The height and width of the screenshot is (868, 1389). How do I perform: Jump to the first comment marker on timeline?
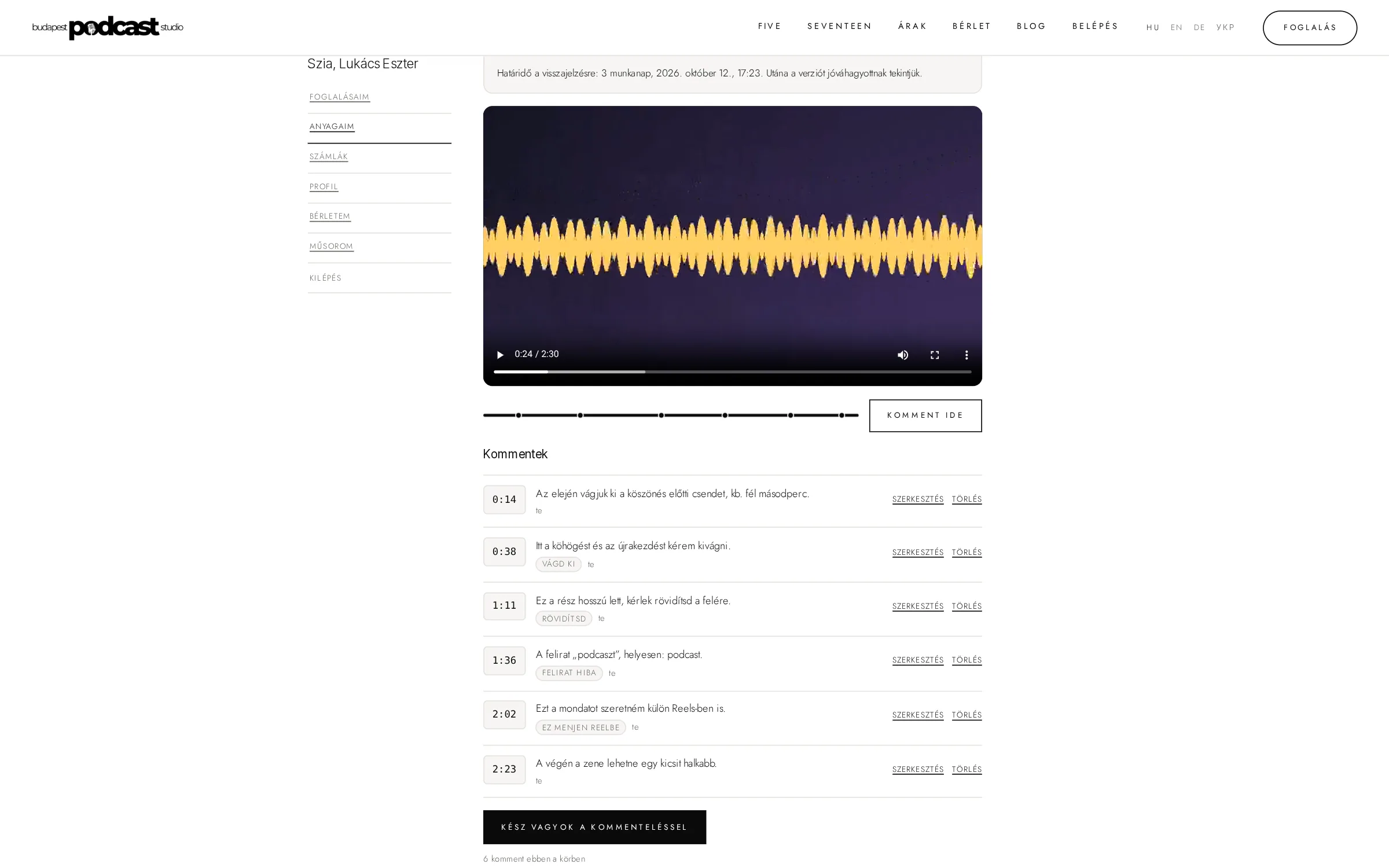tap(519, 415)
